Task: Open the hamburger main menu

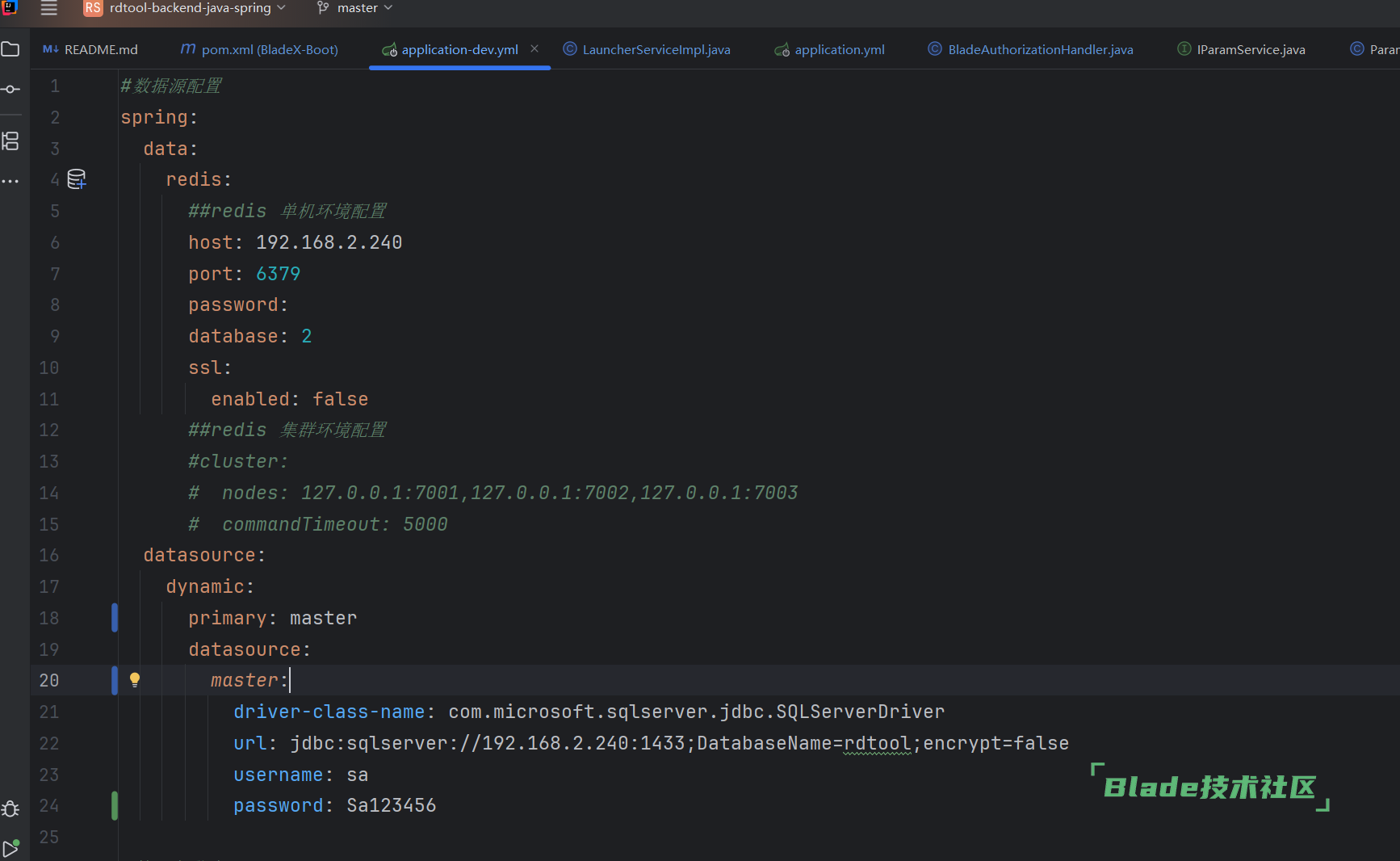Action: click(x=48, y=8)
